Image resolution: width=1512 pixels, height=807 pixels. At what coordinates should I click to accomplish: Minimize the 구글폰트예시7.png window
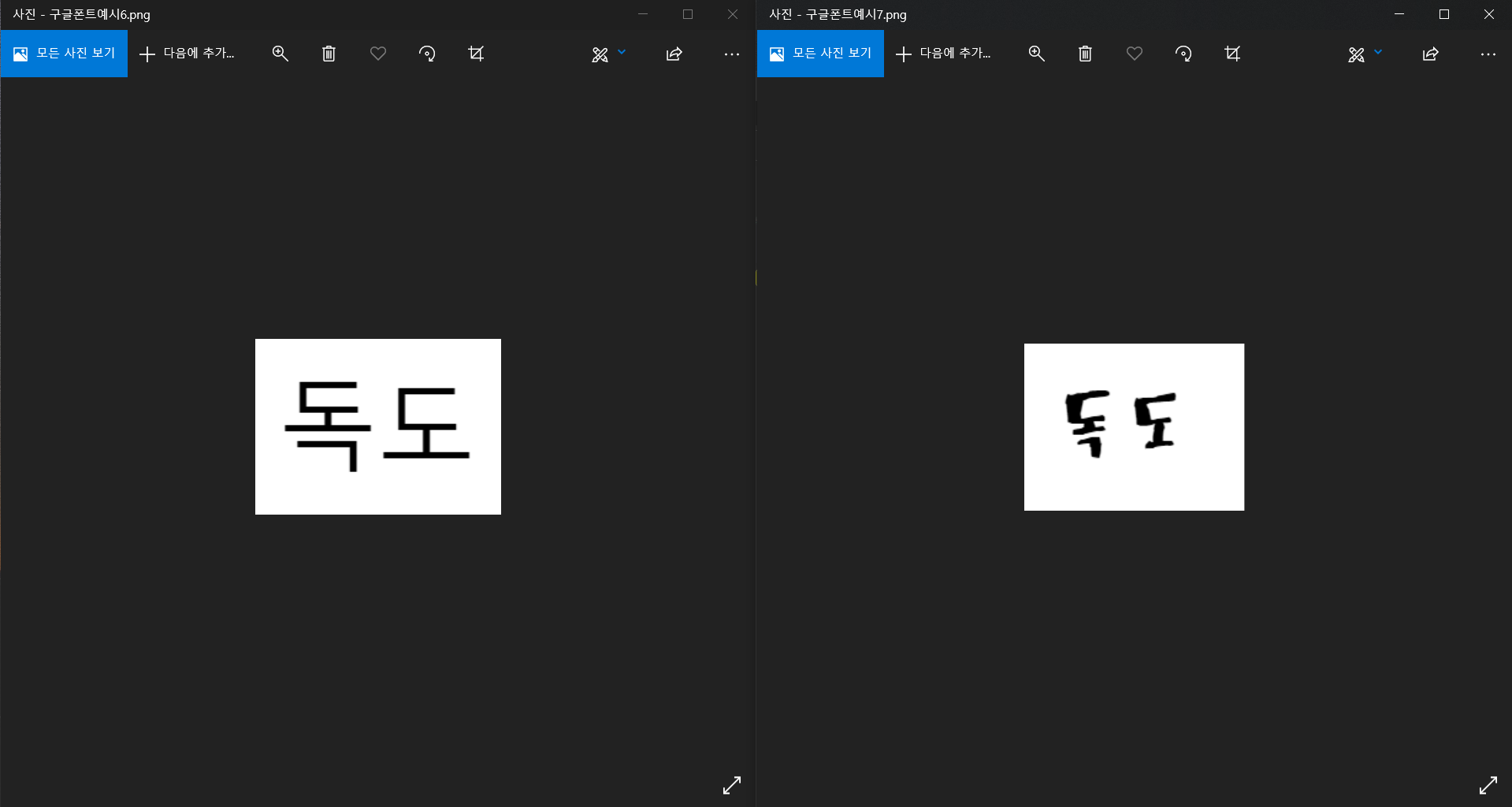(1399, 14)
